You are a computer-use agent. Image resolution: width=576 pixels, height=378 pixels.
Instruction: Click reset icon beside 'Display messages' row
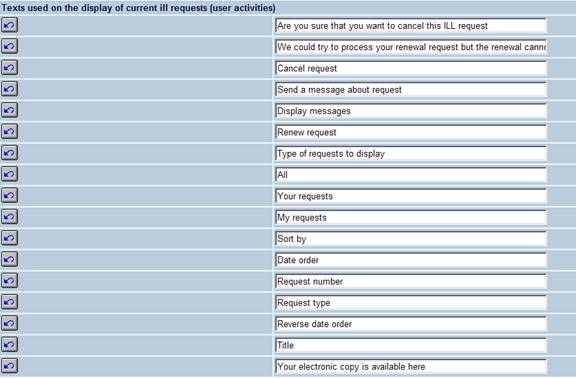(x=9, y=110)
